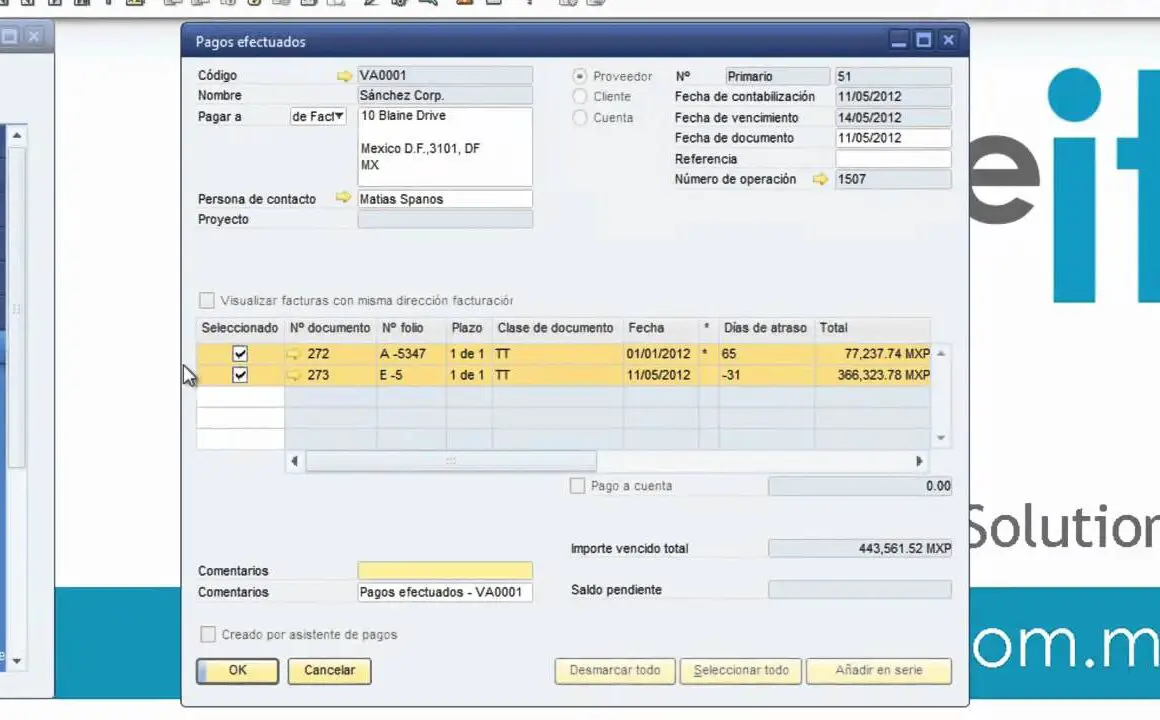Click the Nº folio column header

tap(411, 328)
